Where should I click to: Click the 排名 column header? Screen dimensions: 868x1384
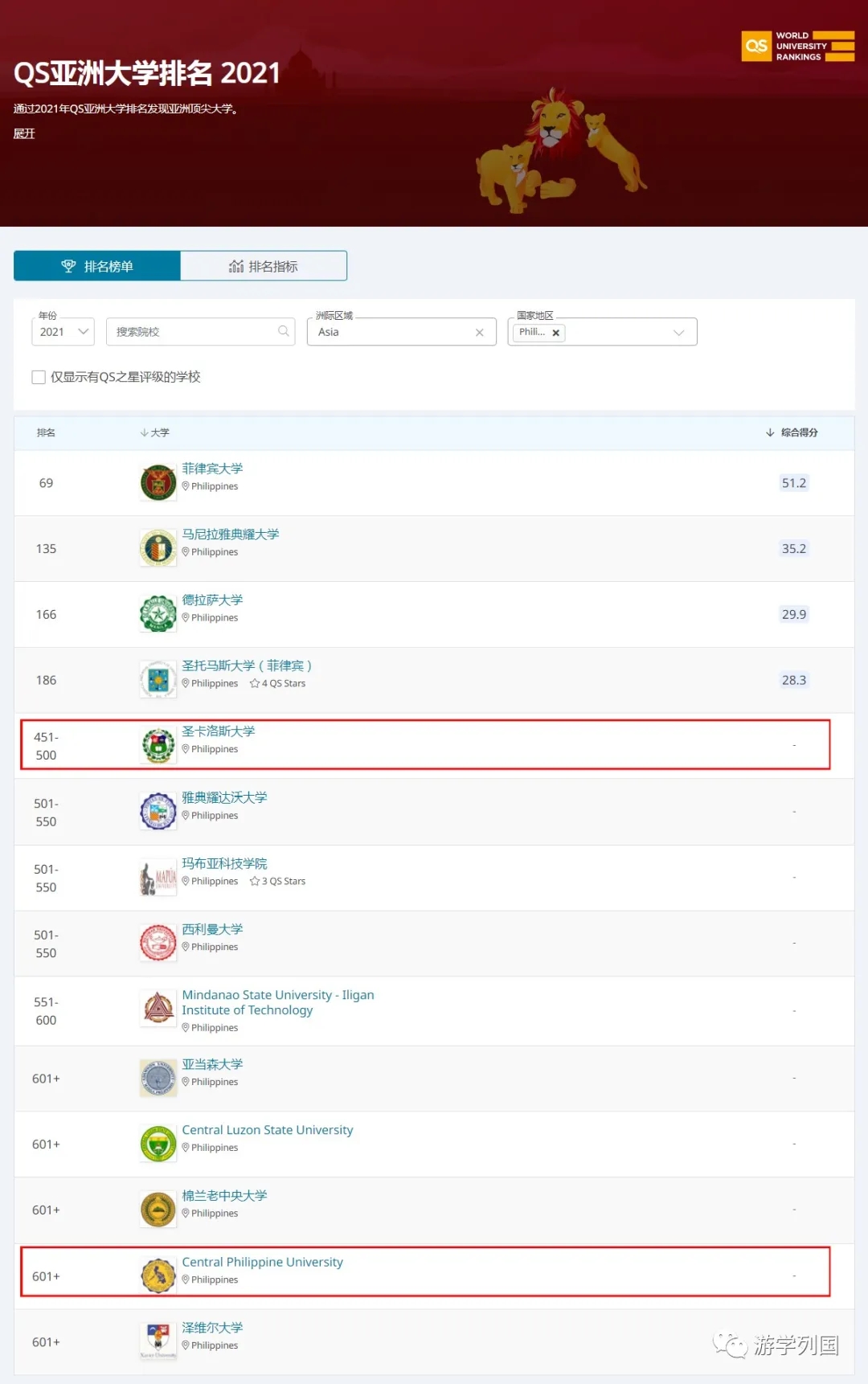click(x=46, y=432)
